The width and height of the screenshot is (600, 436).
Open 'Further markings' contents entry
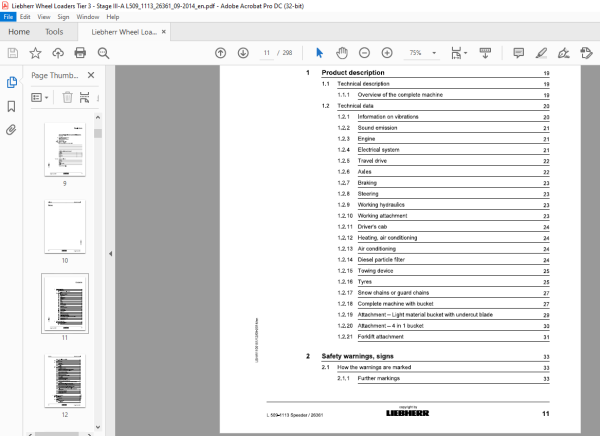tap(378, 378)
